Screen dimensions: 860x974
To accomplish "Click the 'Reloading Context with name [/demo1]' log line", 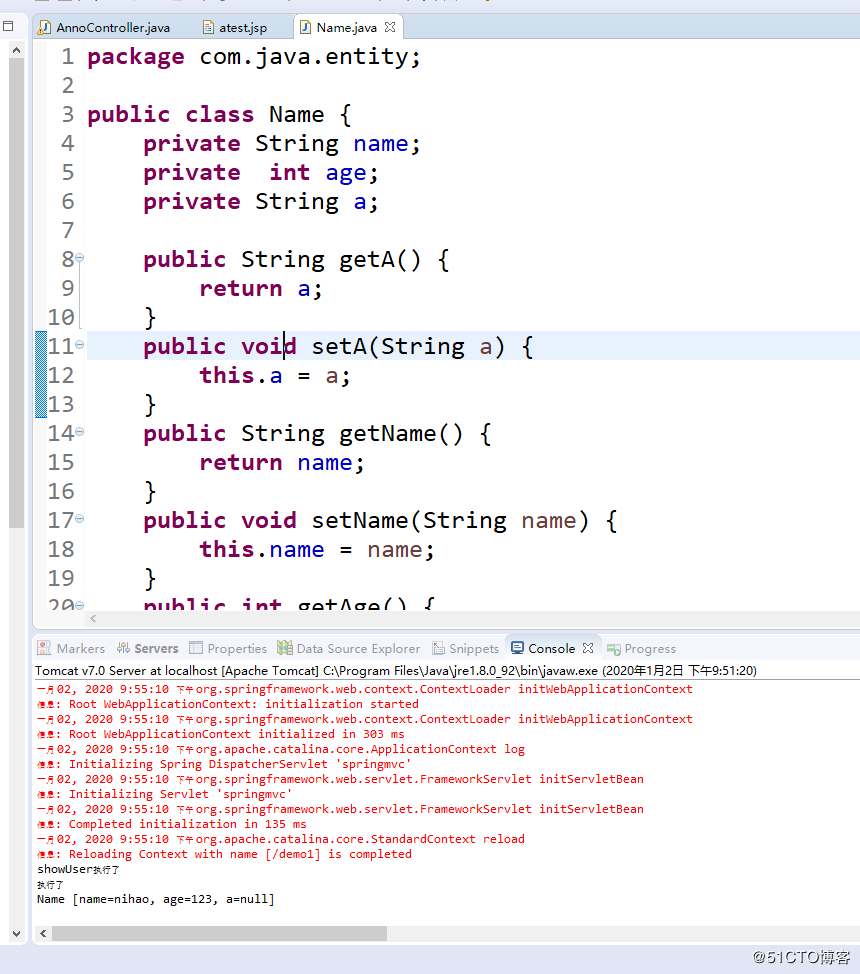I will (x=224, y=854).
